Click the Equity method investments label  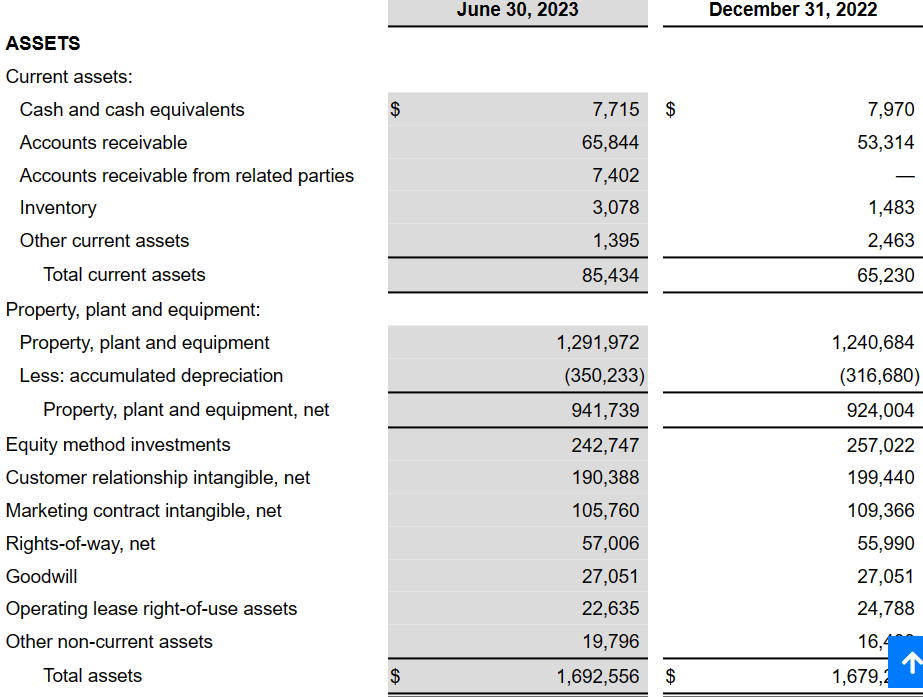[x=118, y=445]
